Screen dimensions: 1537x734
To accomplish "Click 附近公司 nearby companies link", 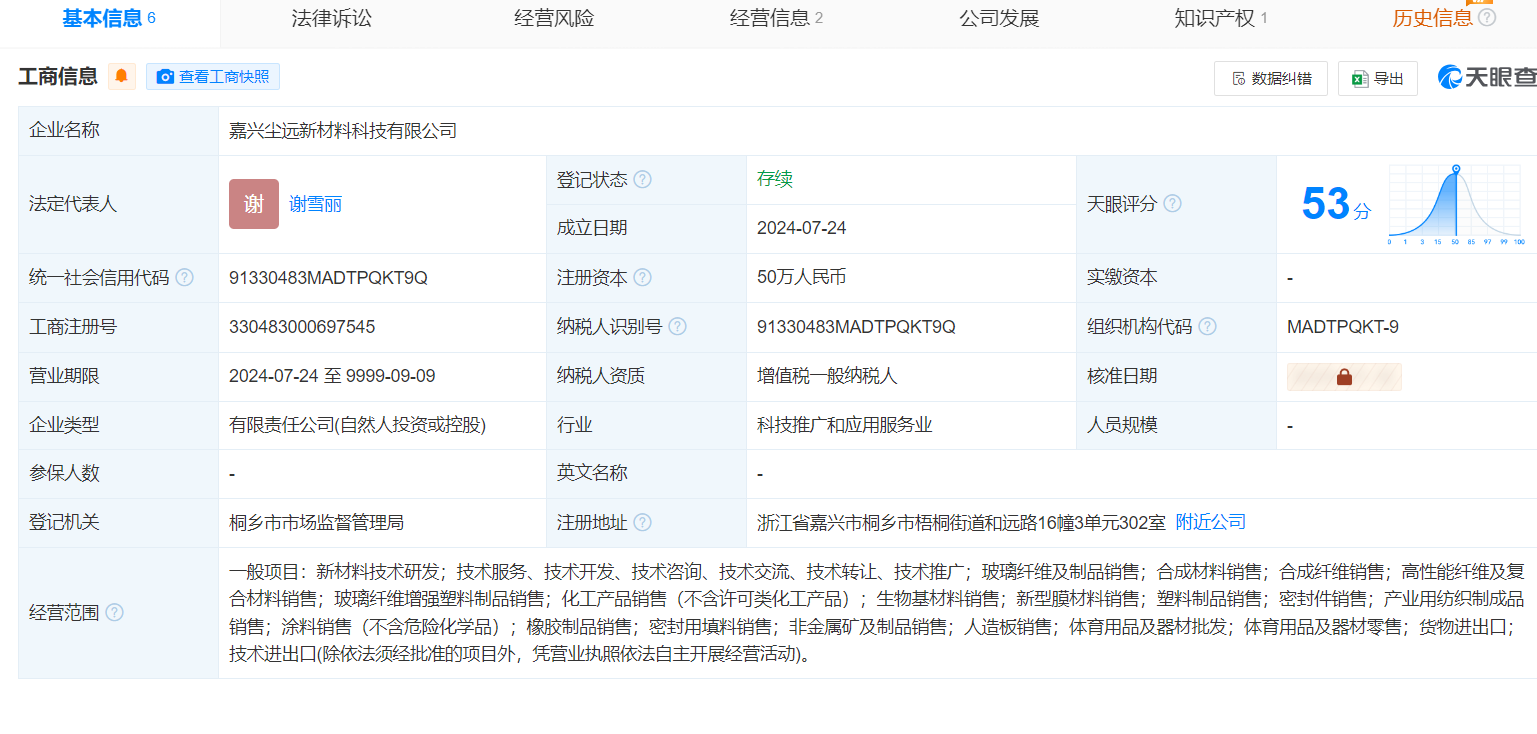I will click(x=1211, y=522).
